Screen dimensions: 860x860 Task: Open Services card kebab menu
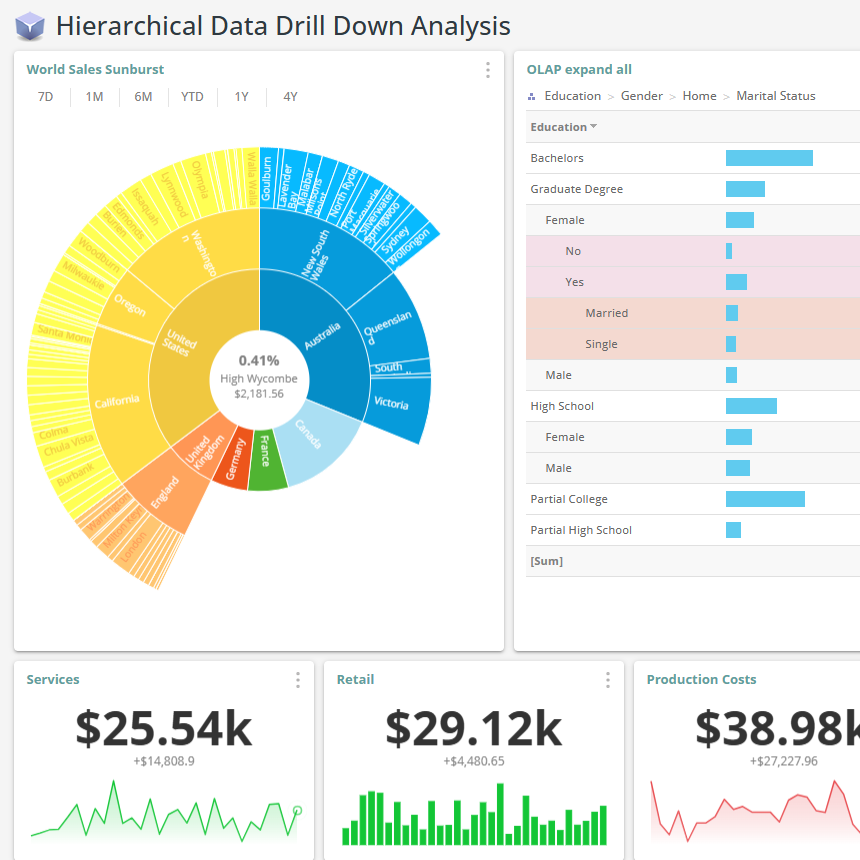pyautogui.click(x=298, y=680)
